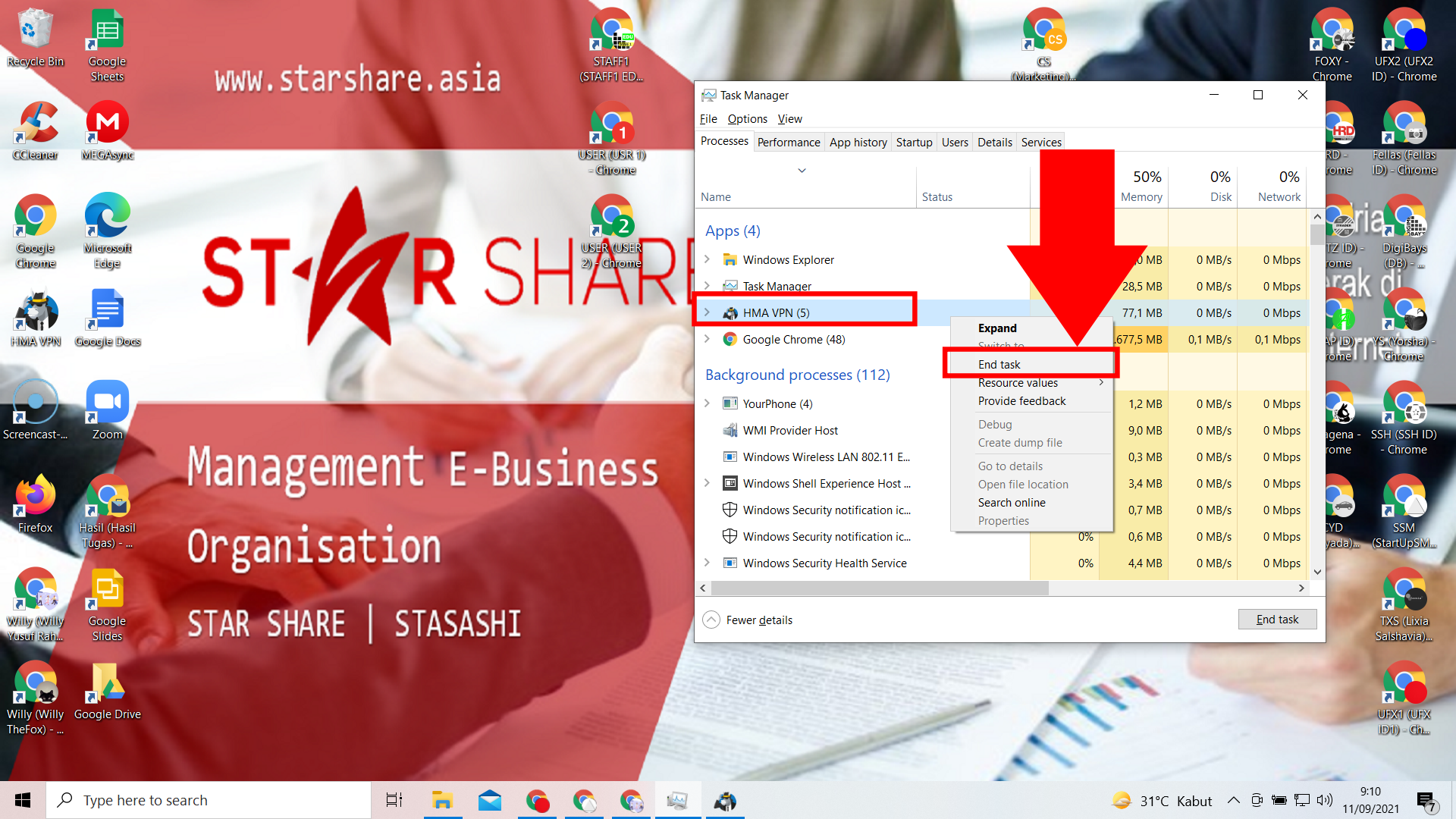The width and height of the screenshot is (1456, 819).
Task: Open File Explorer from the taskbar
Action: point(442,800)
